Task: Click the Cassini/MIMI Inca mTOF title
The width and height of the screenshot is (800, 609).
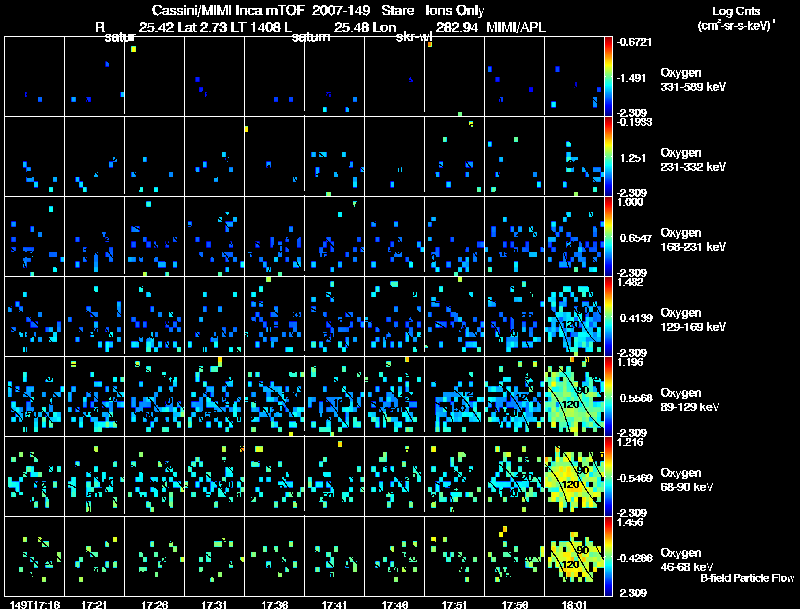Action: (x=228, y=10)
